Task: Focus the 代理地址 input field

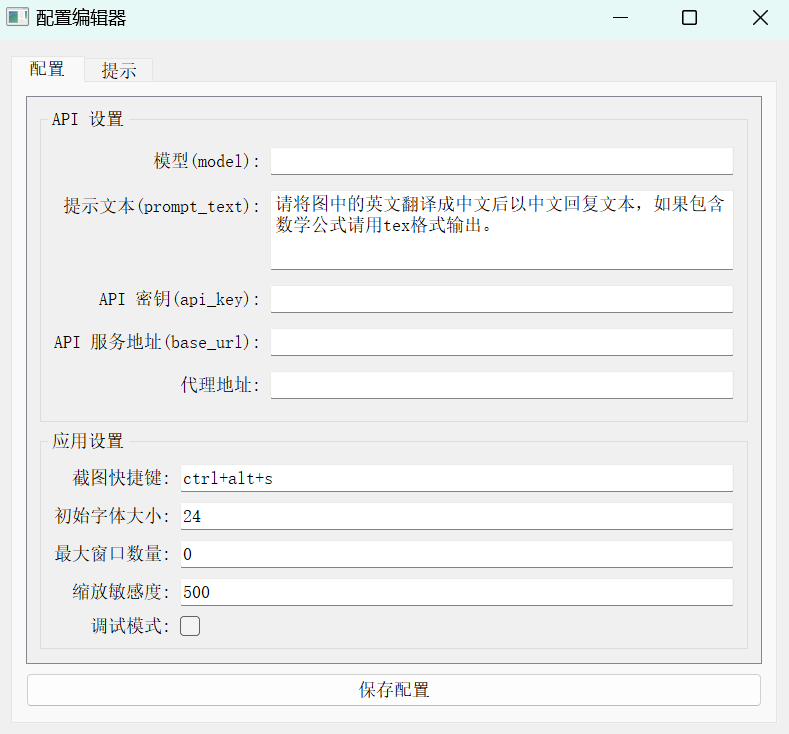Action: click(502, 385)
